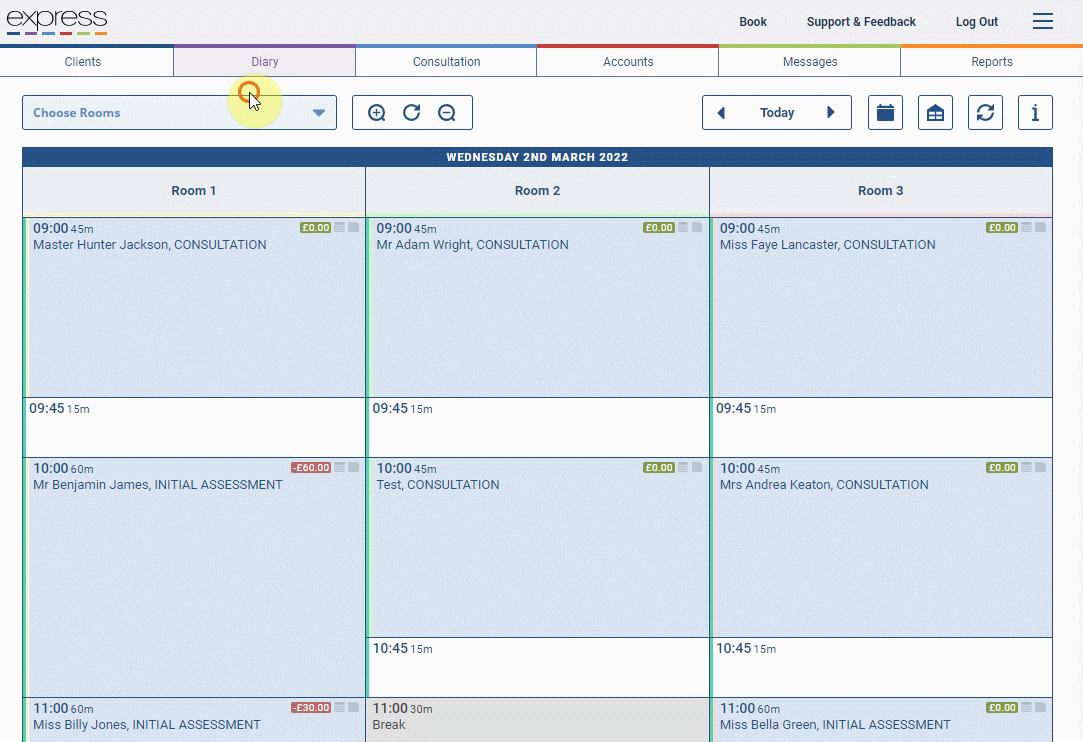Click the Room 1 column header
Viewport: 1083px width, 742px height.
194,191
